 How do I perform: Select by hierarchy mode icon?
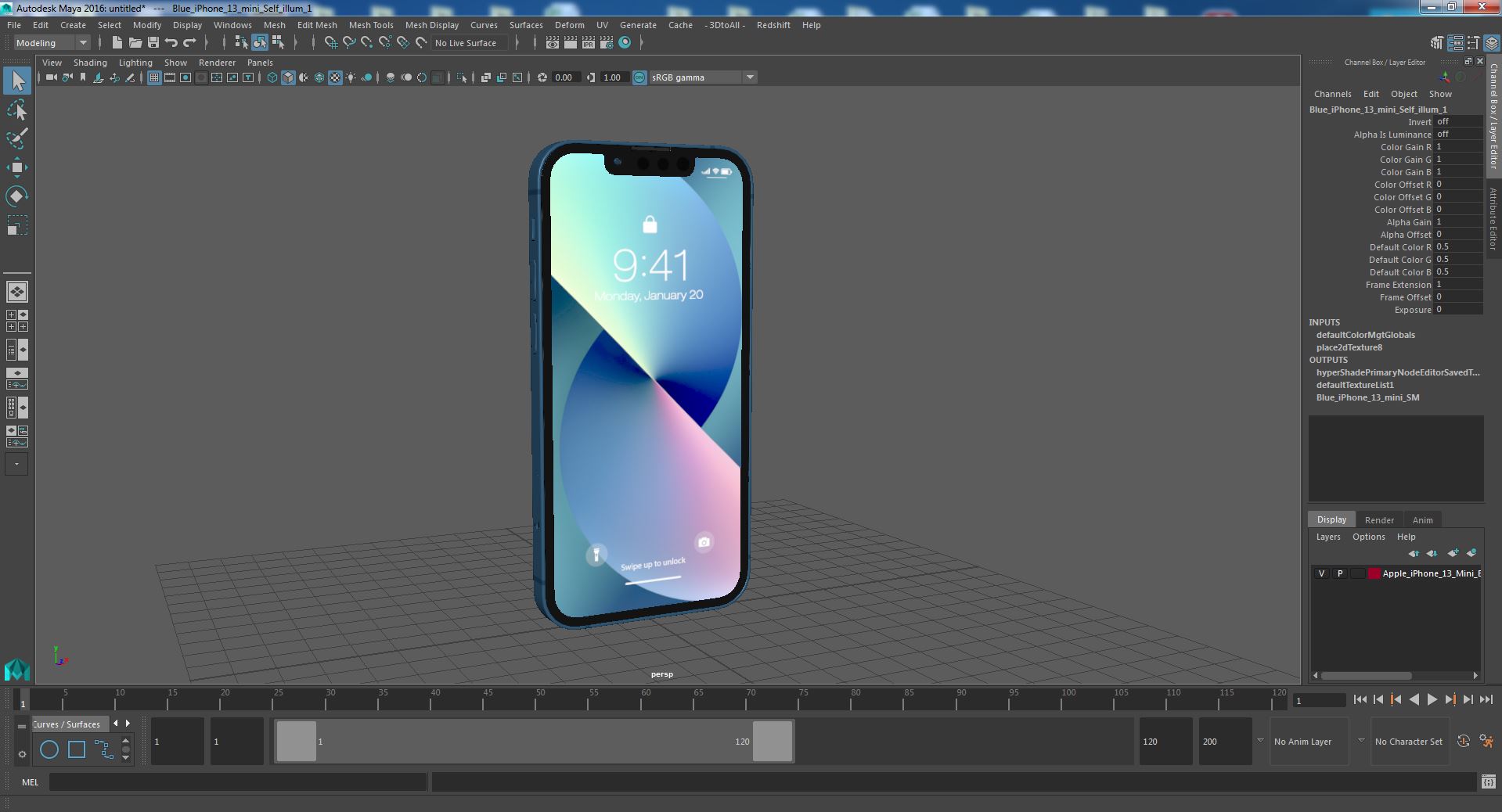(x=241, y=43)
